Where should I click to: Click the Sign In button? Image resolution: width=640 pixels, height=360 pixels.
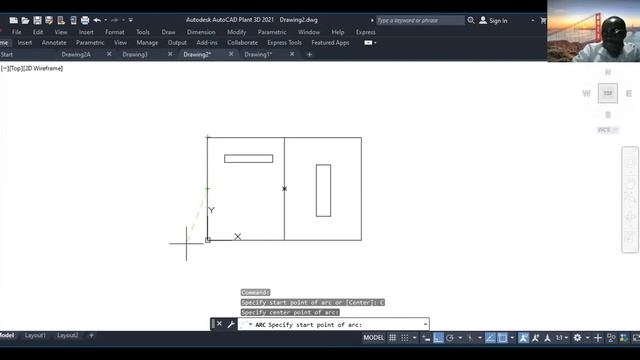(x=493, y=20)
